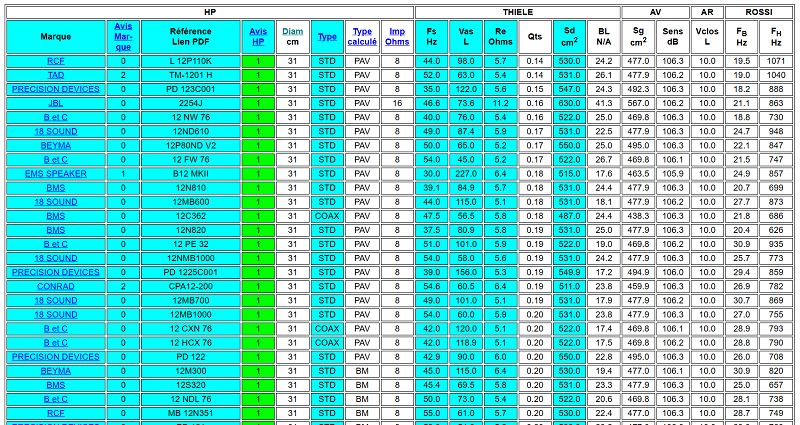Open the BEYMA link for 12P80ND V2
Viewport: 800px width, 425px height.
coord(56,145)
